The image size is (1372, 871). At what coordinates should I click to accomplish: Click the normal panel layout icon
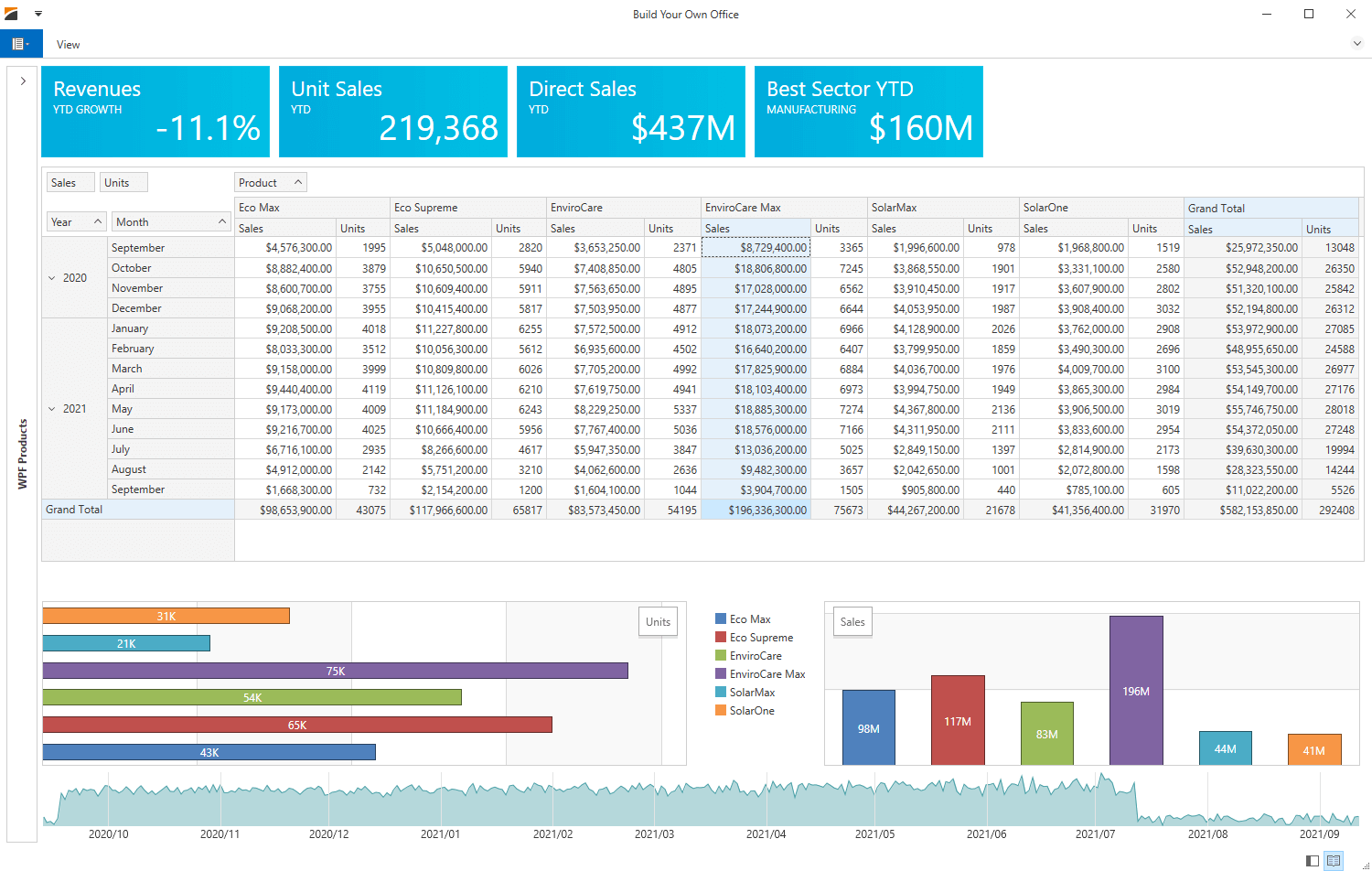click(x=1313, y=860)
